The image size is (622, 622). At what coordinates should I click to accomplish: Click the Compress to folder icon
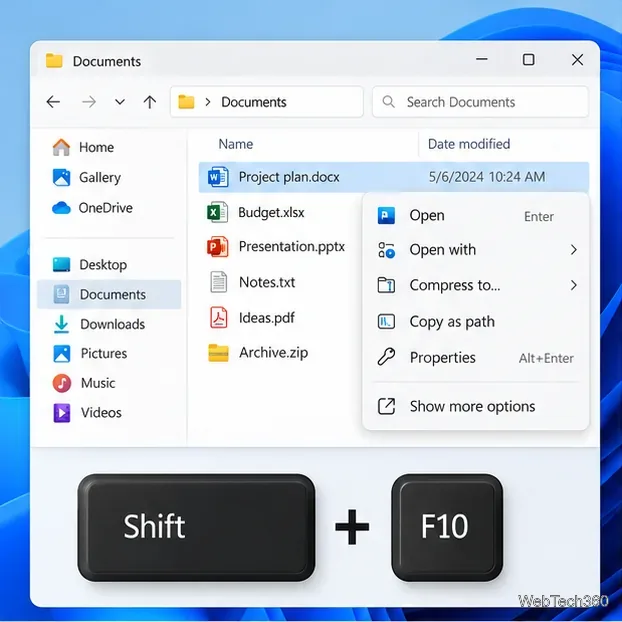(386, 285)
